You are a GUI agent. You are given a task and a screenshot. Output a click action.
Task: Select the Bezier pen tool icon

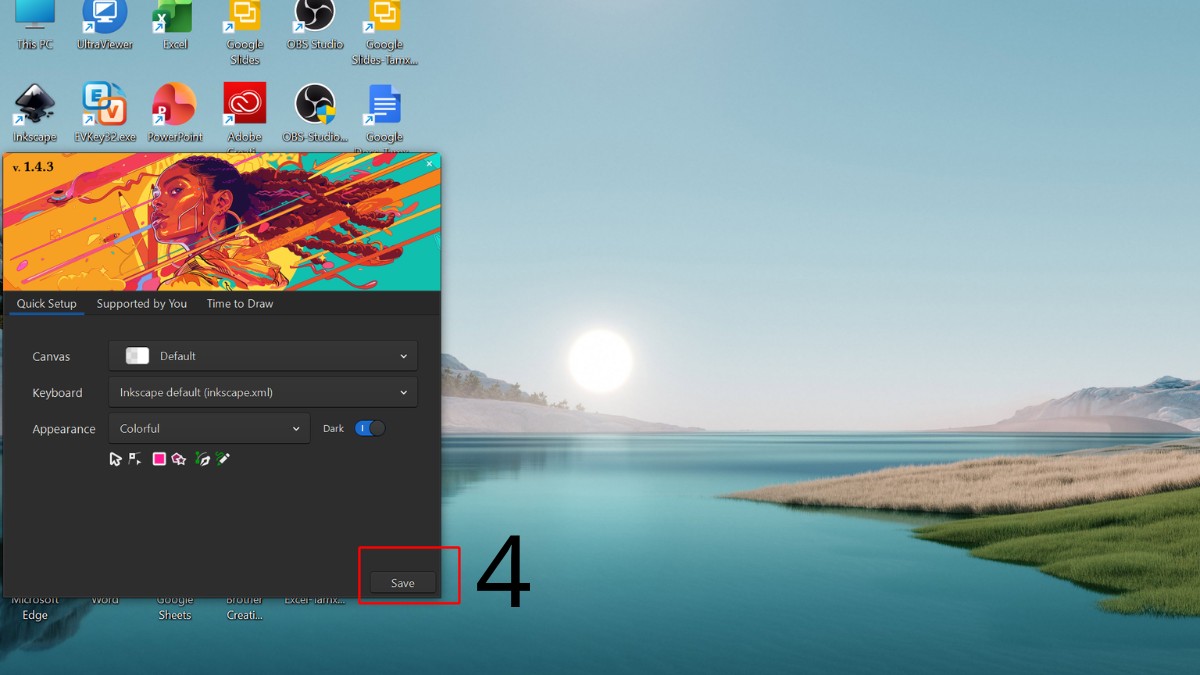point(202,458)
